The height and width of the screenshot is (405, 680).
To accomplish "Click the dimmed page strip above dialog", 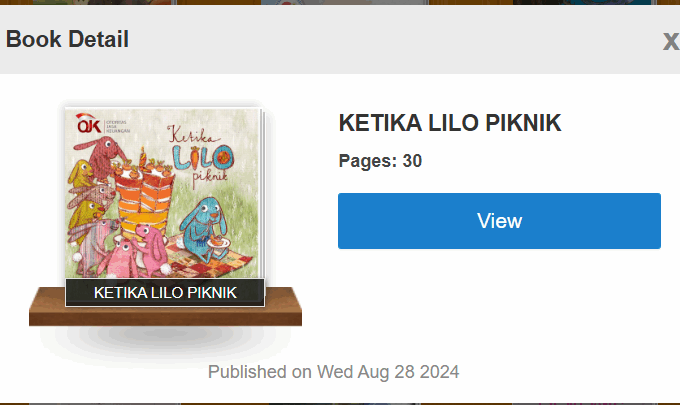I will 340,2.
